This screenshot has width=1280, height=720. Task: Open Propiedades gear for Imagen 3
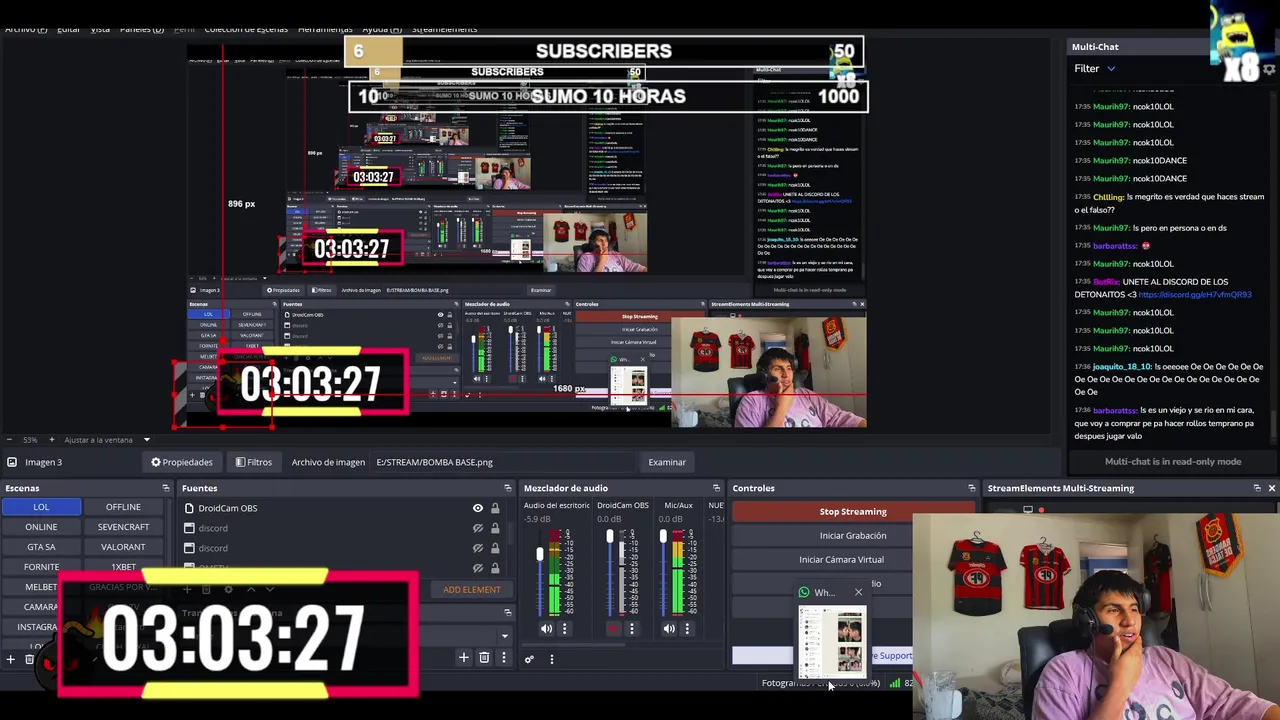(x=182, y=462)
